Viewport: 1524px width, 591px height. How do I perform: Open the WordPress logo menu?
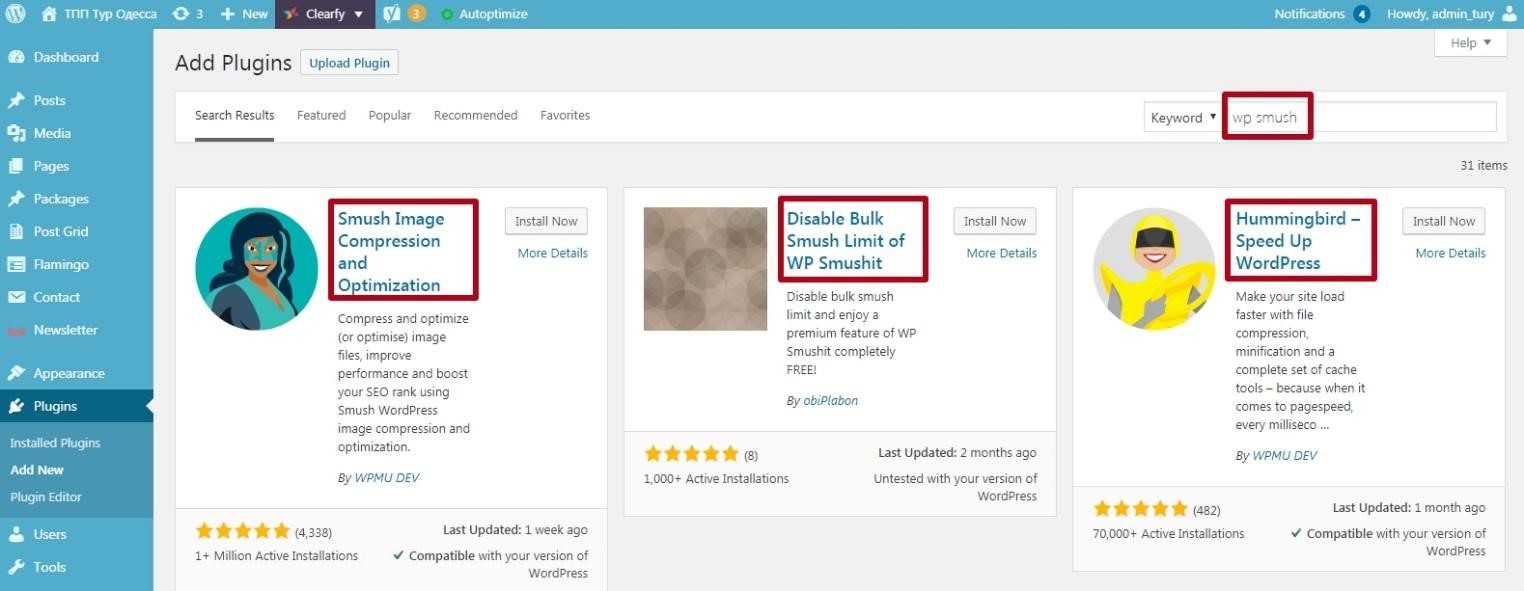pyautogui.click(x=16, y=14)
